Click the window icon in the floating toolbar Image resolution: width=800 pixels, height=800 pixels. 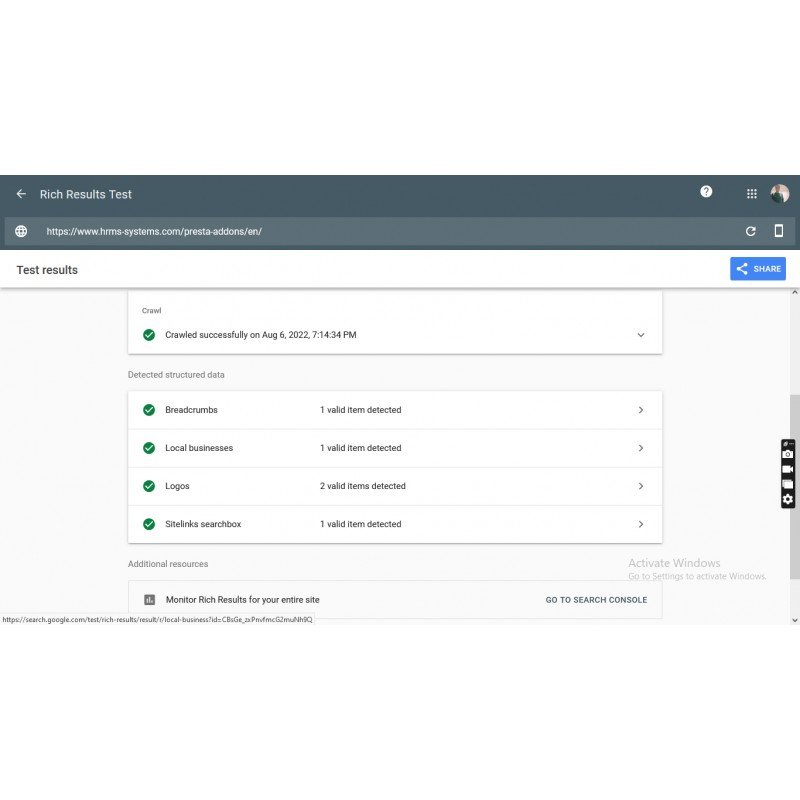click(x=788, y=484)
